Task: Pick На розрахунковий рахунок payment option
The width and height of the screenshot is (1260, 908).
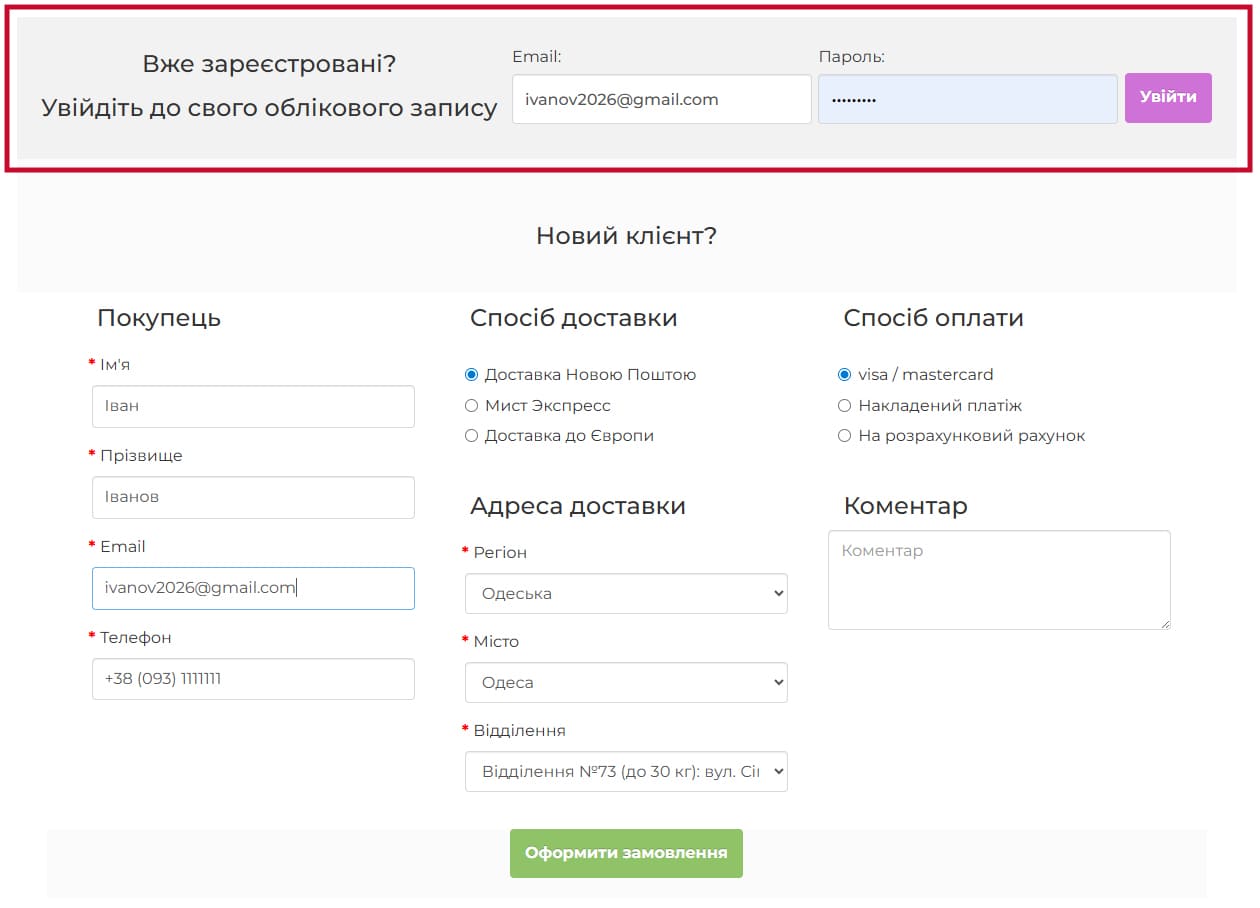Action: point(845,436)
